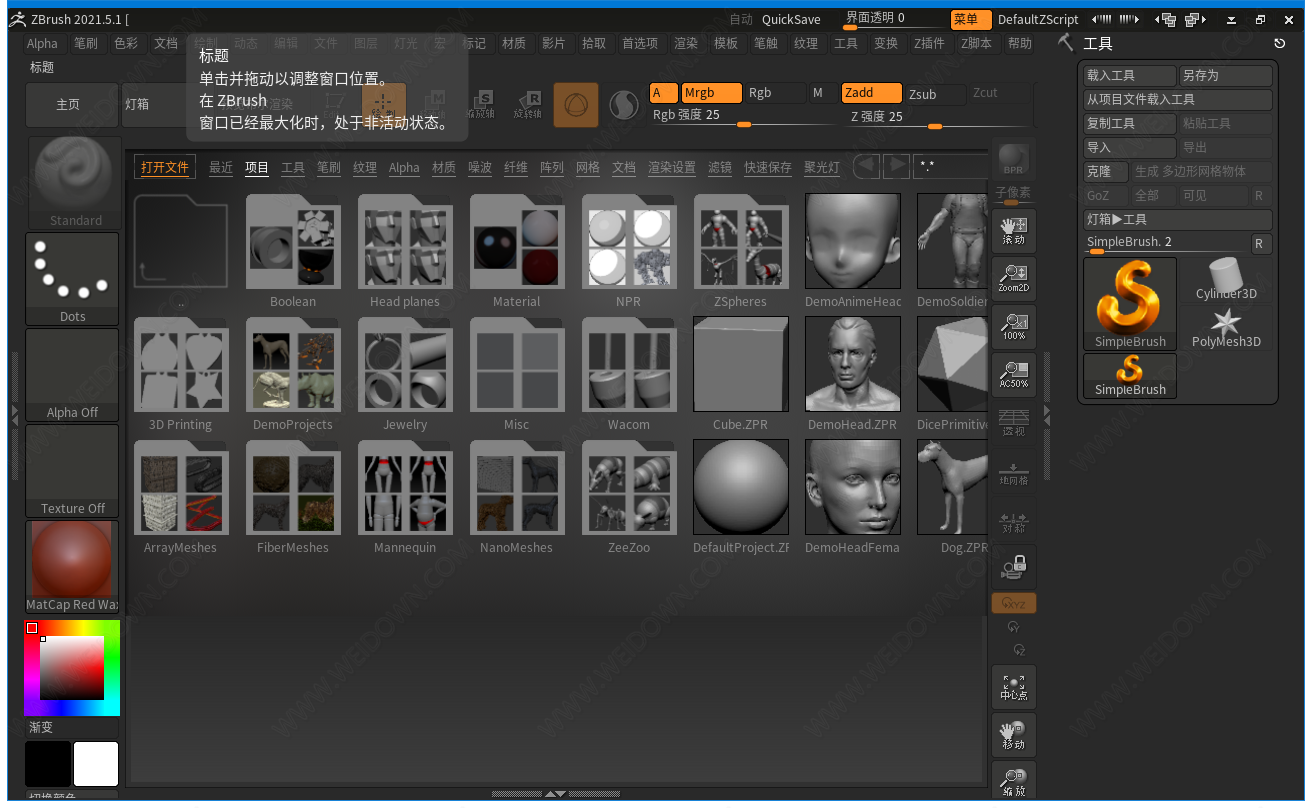
Task: Click the 旋转轴 rotate mode icon
Action: [527, 104]
